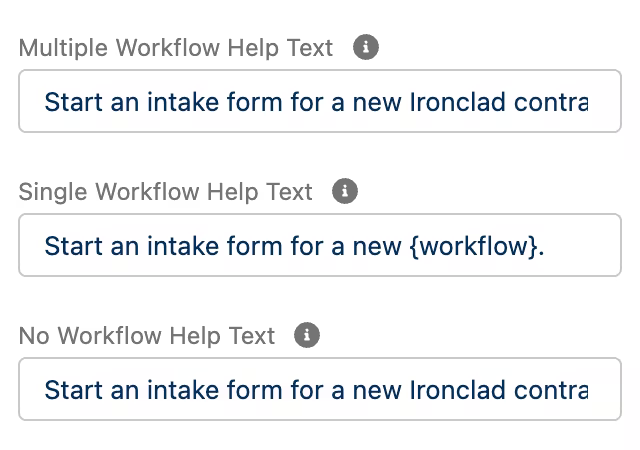Image resolution: width=640 pixels, height=450 pixels.
Task: Click truncated 'contra' text in No Workflow field
Action: [551, 391]
